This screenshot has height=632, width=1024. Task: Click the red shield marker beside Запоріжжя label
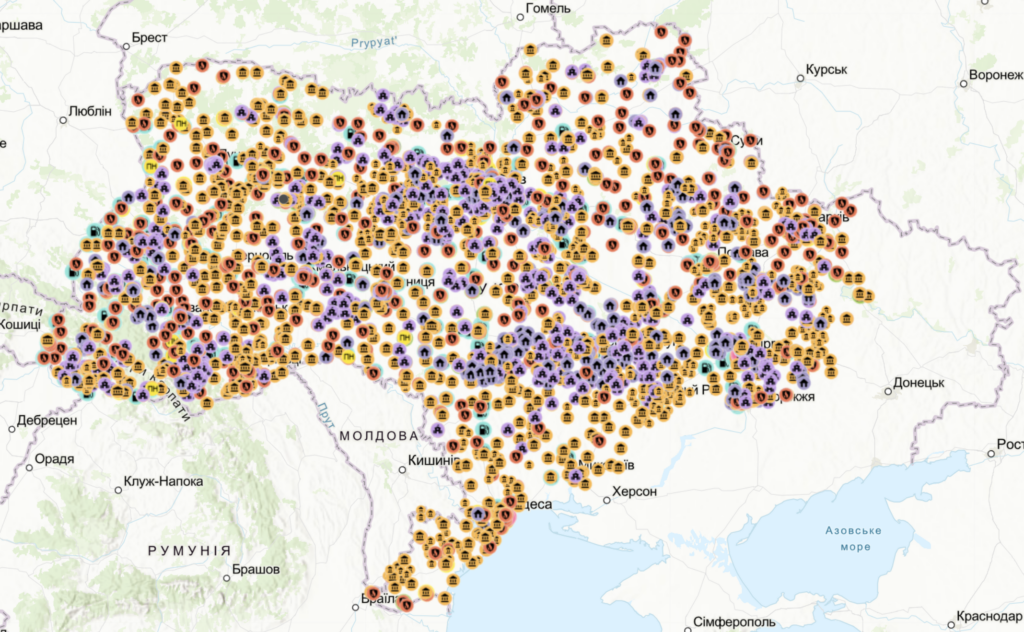point(786,395)
